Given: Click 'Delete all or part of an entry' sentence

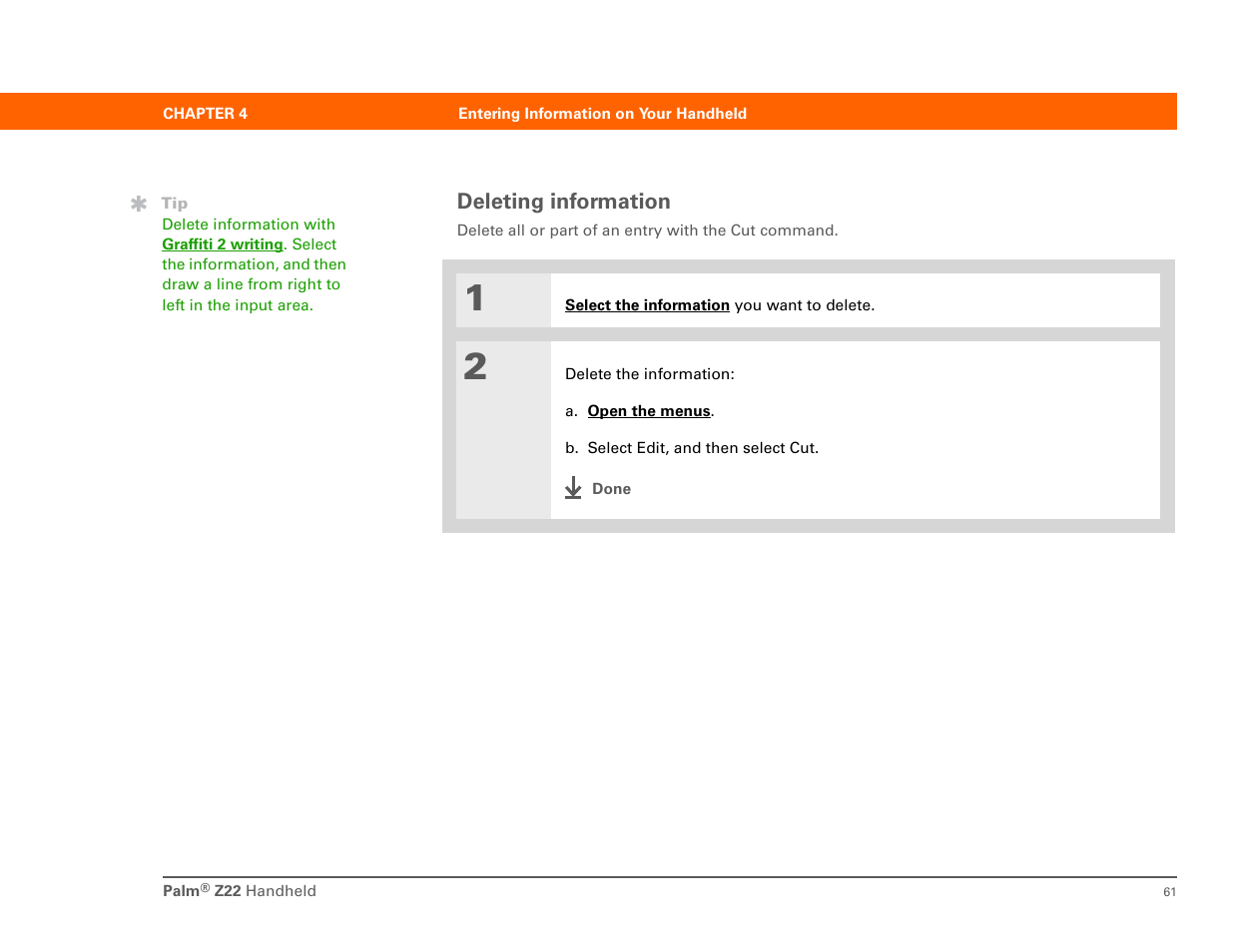Looking at the screenshot, I should tap(648, 231).
